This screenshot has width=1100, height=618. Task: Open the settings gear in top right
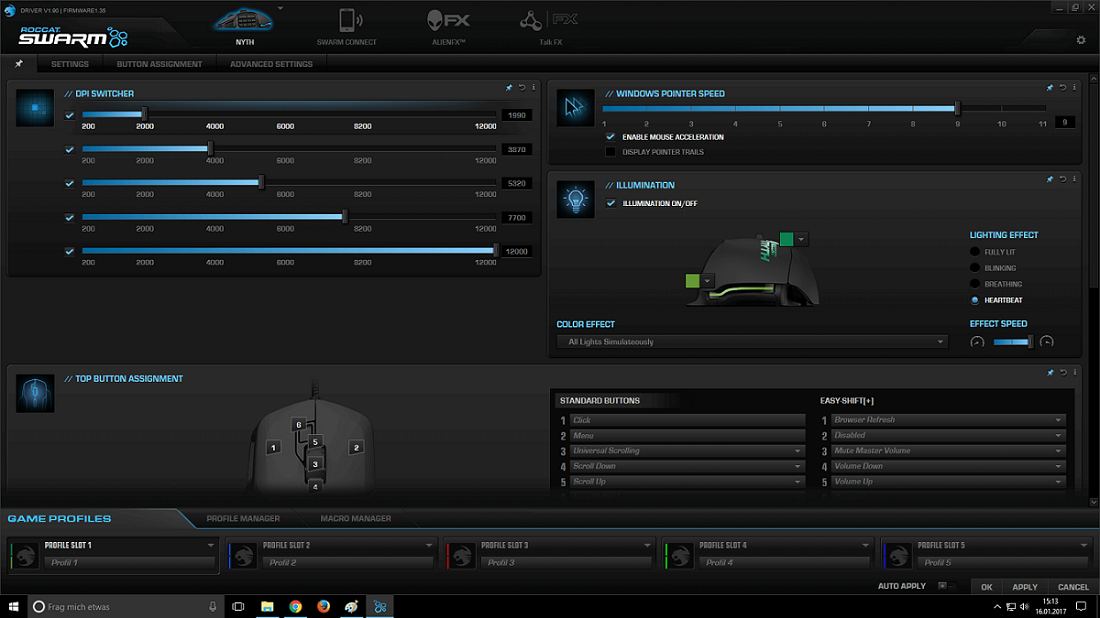point(1080,40)
